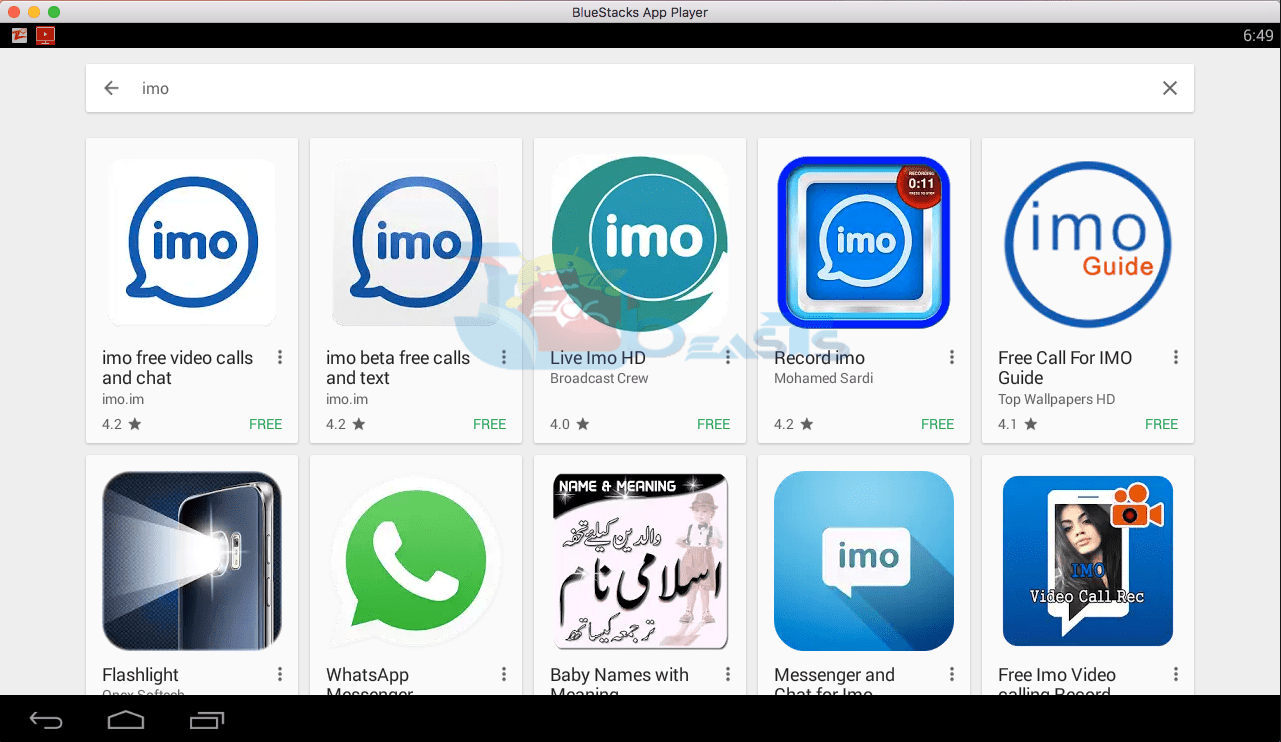Select the Free Imo Video calling Record icon

pos(1088,561)
